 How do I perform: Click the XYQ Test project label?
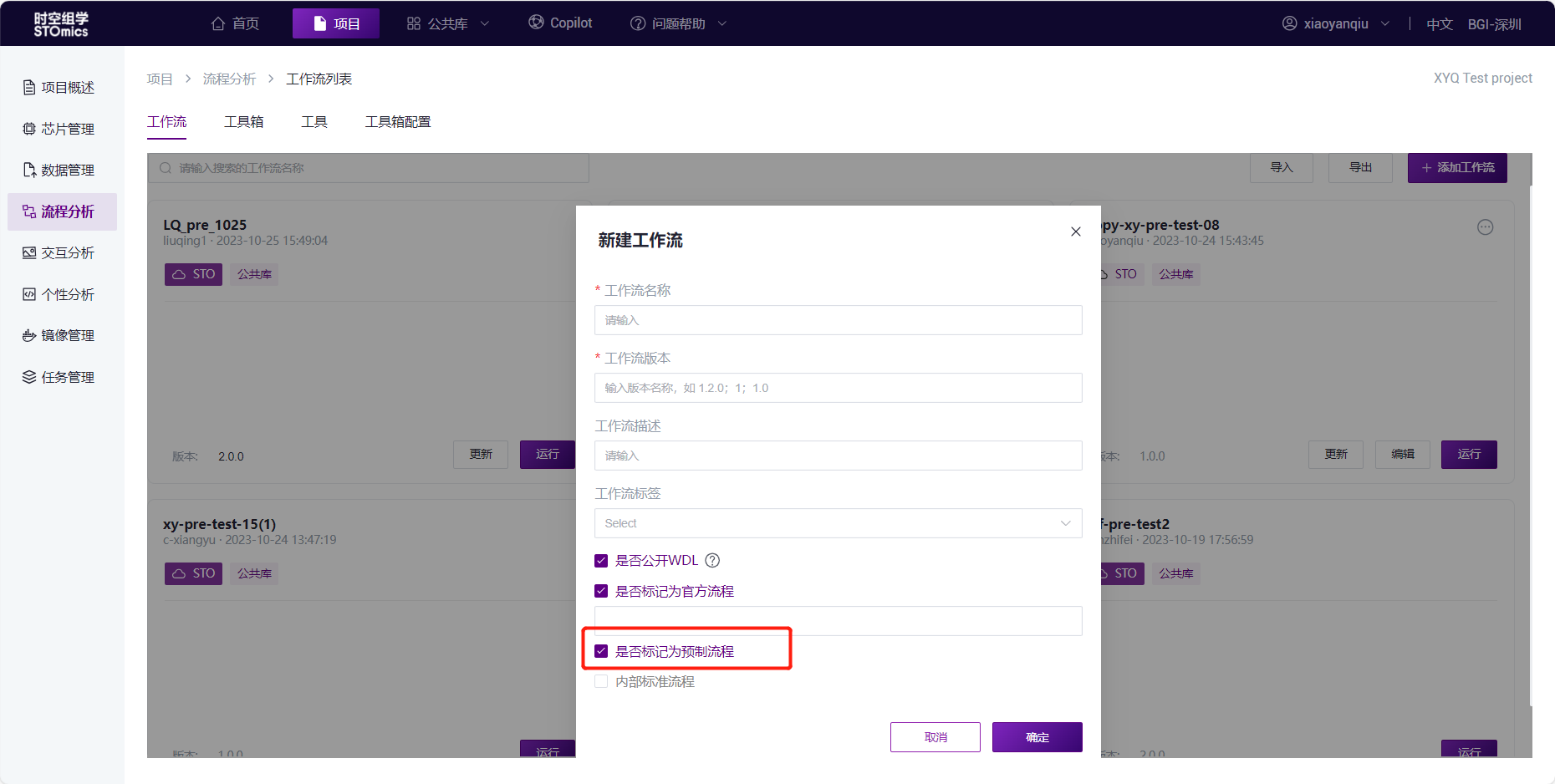(1483, 78)
